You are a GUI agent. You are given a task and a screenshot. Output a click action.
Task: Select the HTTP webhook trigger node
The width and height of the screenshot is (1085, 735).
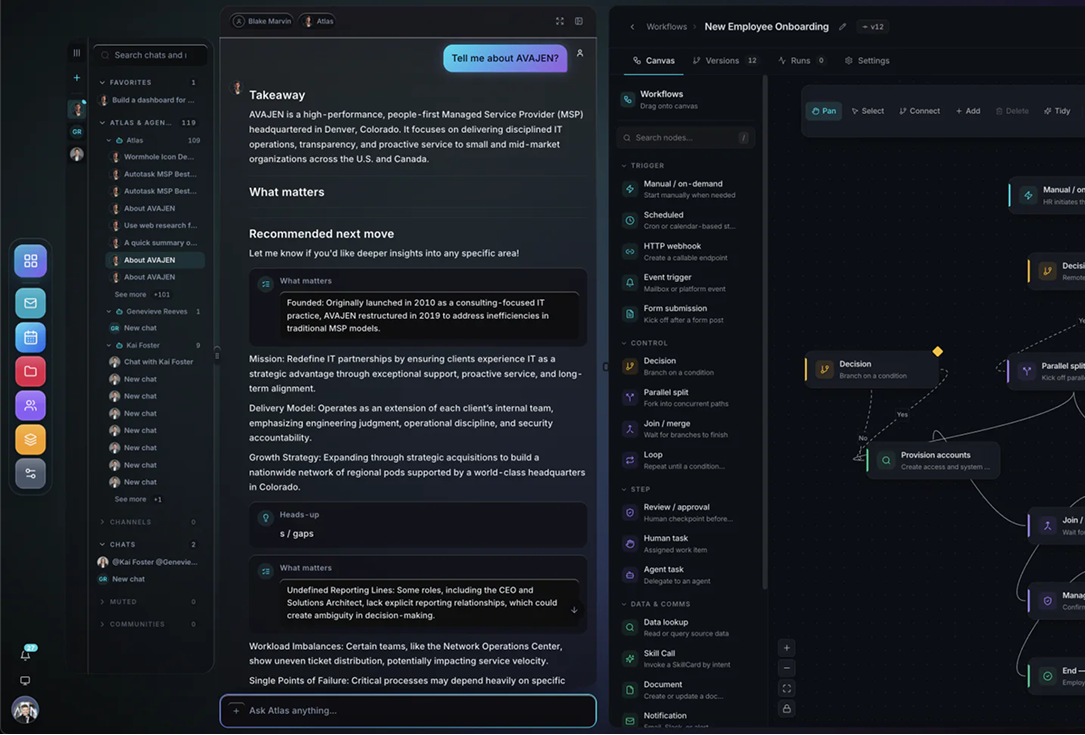pyautogui.click(x=685, y=251)
